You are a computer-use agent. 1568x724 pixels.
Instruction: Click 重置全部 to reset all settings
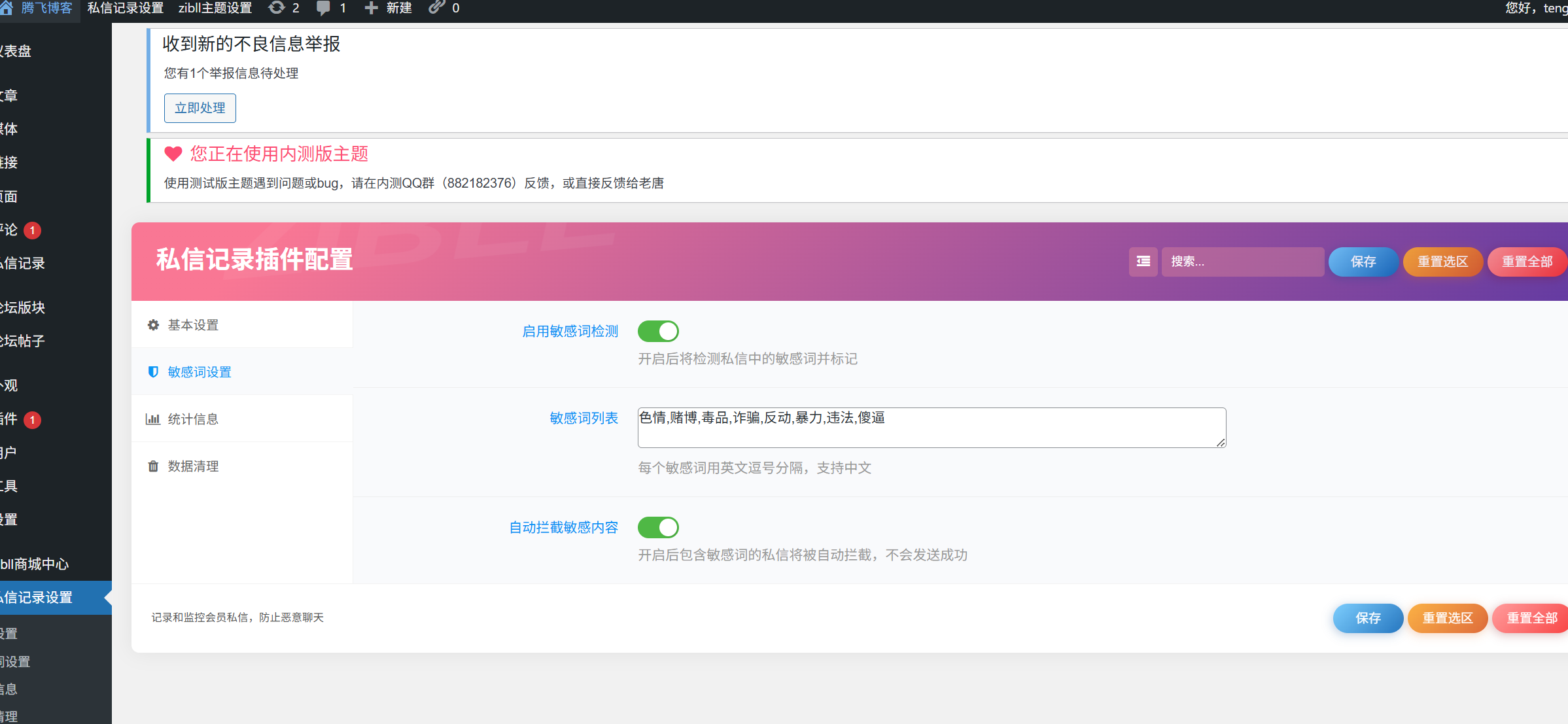(x=1527, y=261)
